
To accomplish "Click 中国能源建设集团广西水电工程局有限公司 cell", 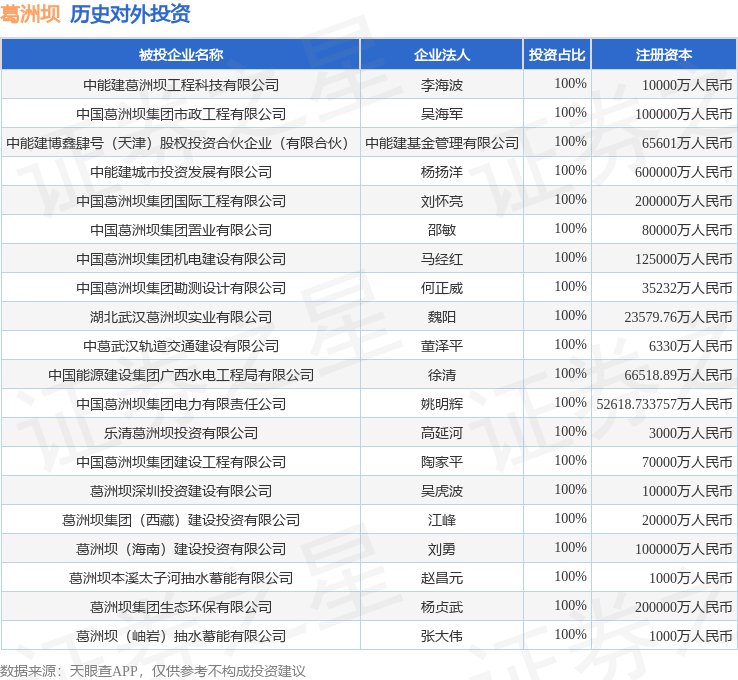I will pos(181,375).
